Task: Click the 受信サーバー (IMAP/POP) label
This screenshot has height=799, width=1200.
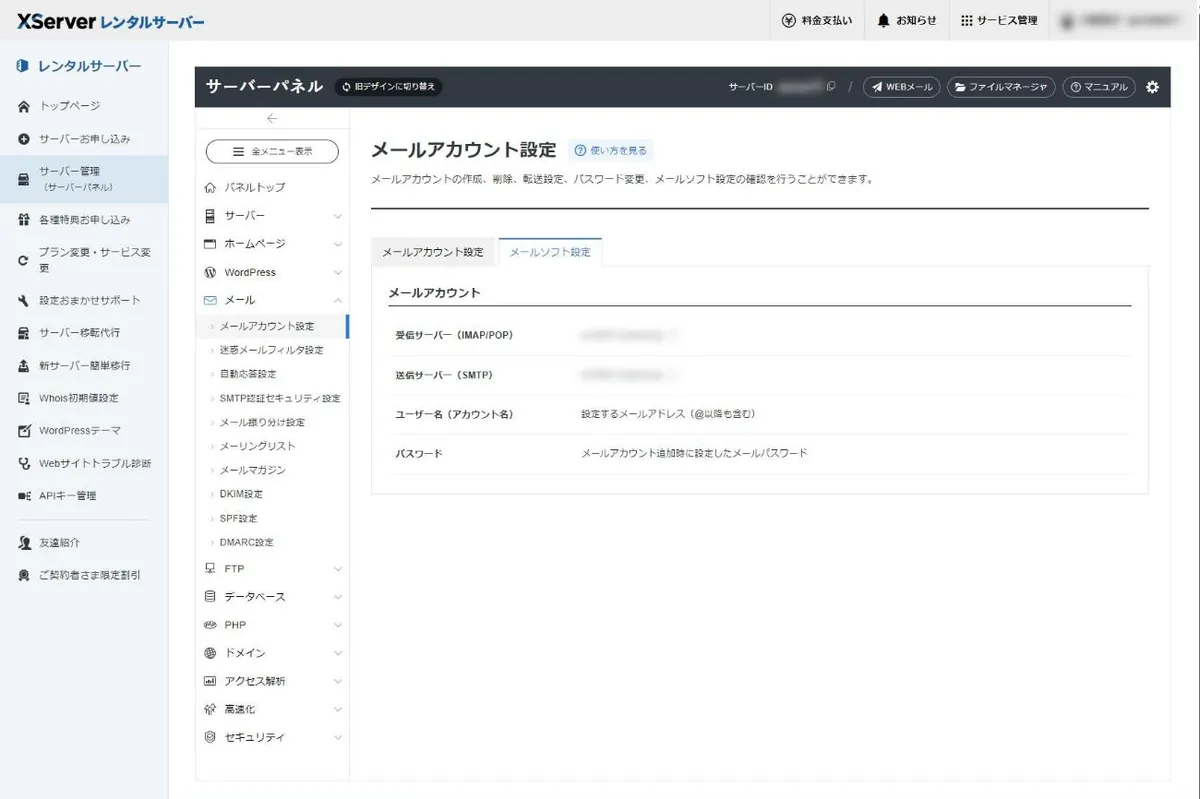Action: (455, 335)
